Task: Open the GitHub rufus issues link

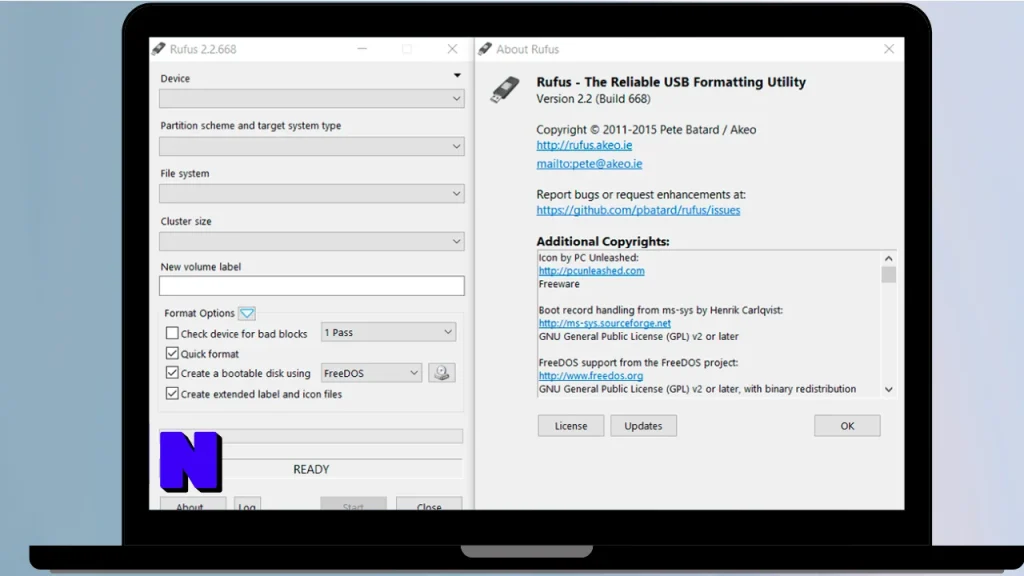Action: [x=638, y=210]
